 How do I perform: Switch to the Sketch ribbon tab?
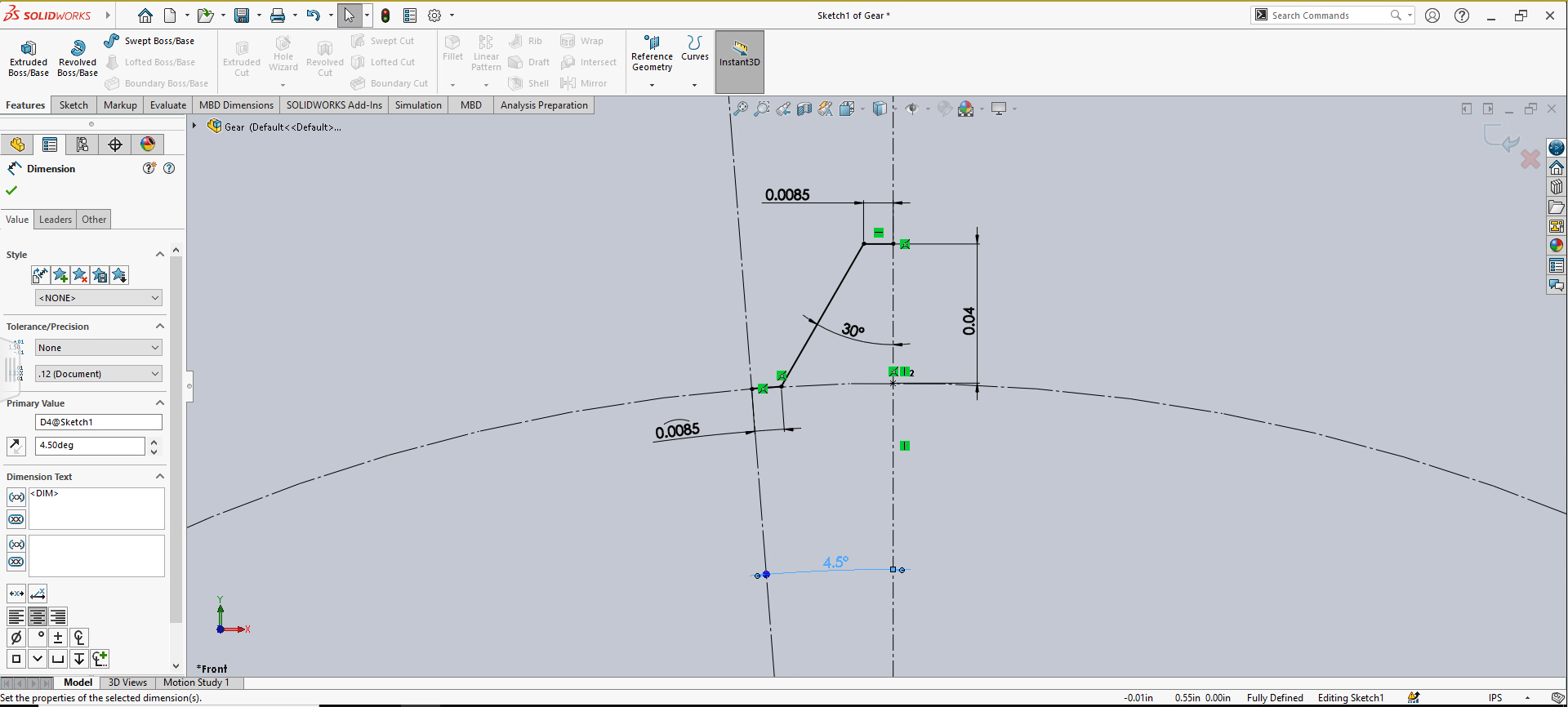click(73, 105)
